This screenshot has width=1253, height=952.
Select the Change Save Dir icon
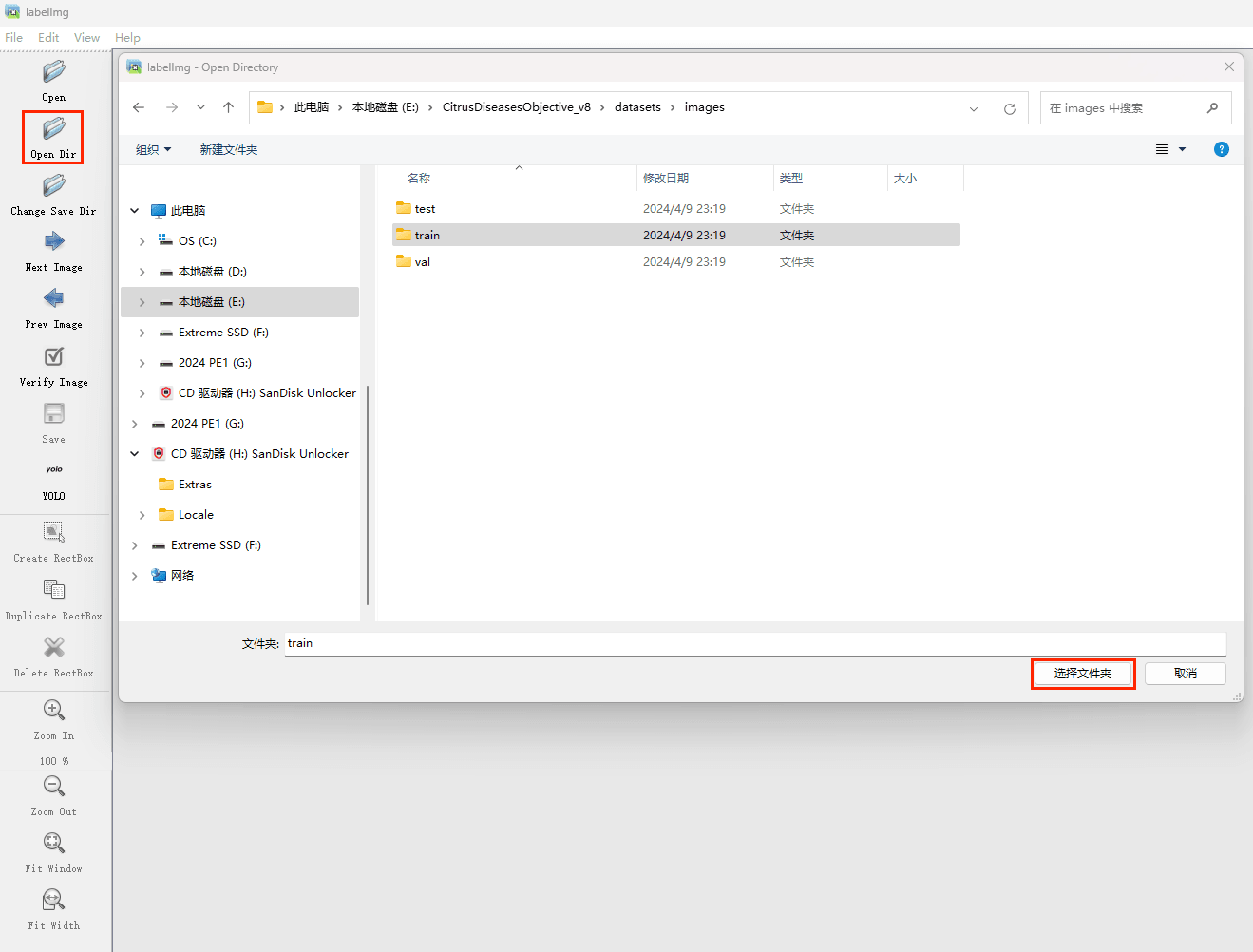(x=54, y=186)
